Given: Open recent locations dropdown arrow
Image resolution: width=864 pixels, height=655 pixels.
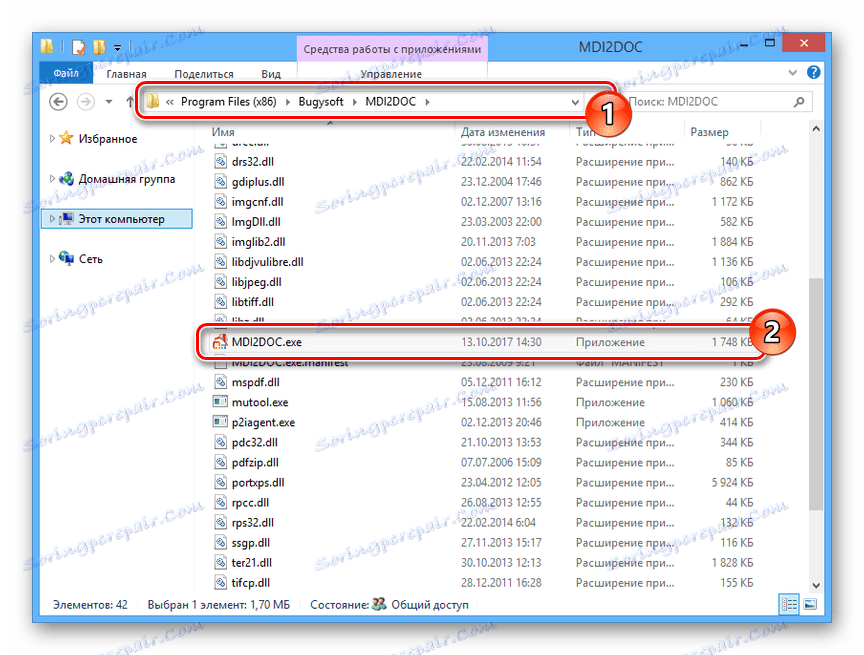Looking at the screenshot, I should (109, 102).
